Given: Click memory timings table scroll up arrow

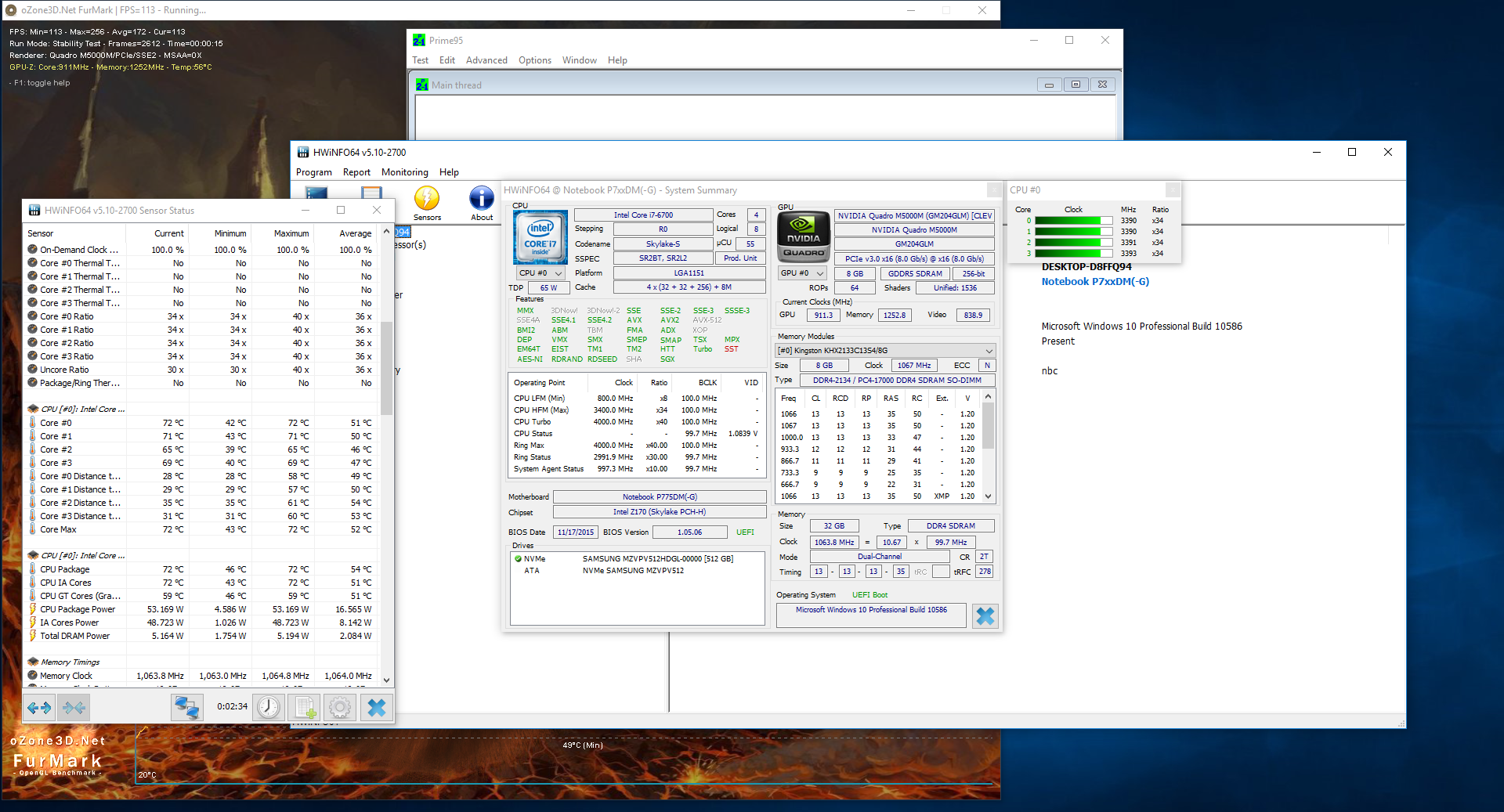Looking at the screenshot, I should (989, 397).
